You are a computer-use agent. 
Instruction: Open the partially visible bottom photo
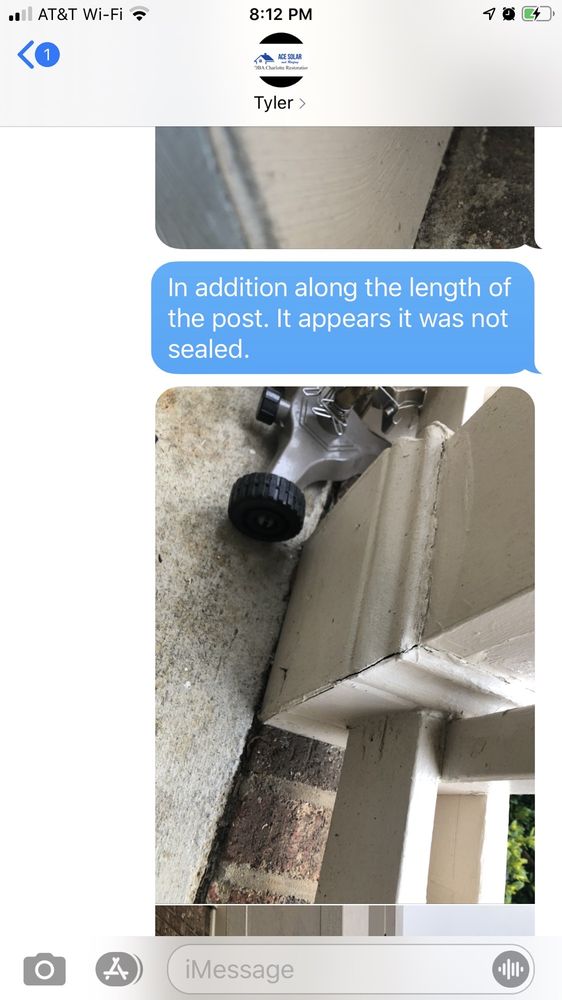[x=345, y=920]
